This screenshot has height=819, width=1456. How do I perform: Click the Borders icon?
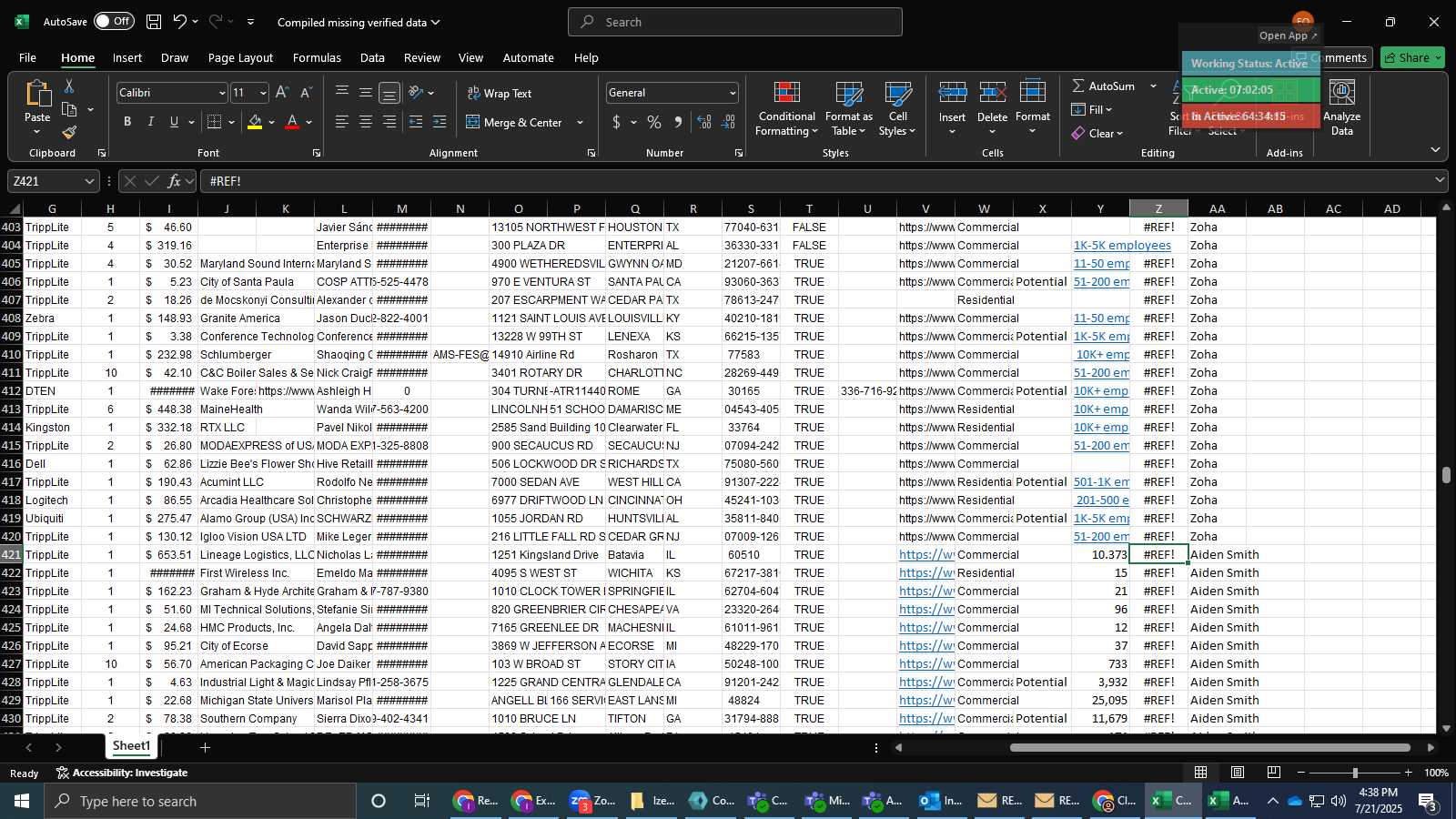(214, 122)
